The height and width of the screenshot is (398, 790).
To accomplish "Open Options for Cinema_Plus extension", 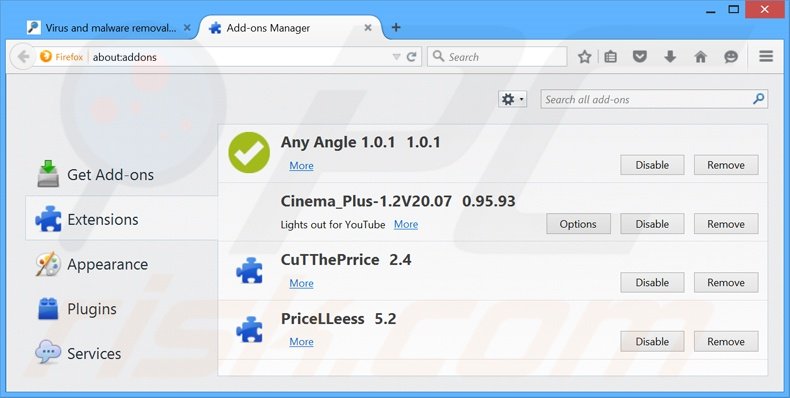I will pos(578,224).
